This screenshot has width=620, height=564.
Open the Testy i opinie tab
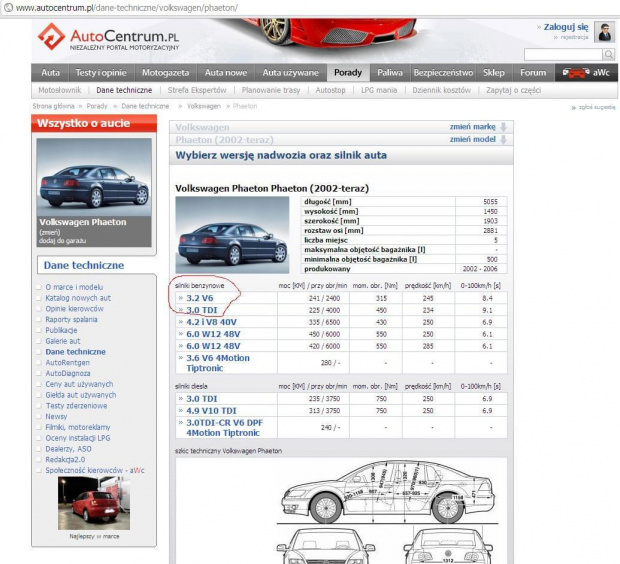pyautogui.click(x=101, y=73)
